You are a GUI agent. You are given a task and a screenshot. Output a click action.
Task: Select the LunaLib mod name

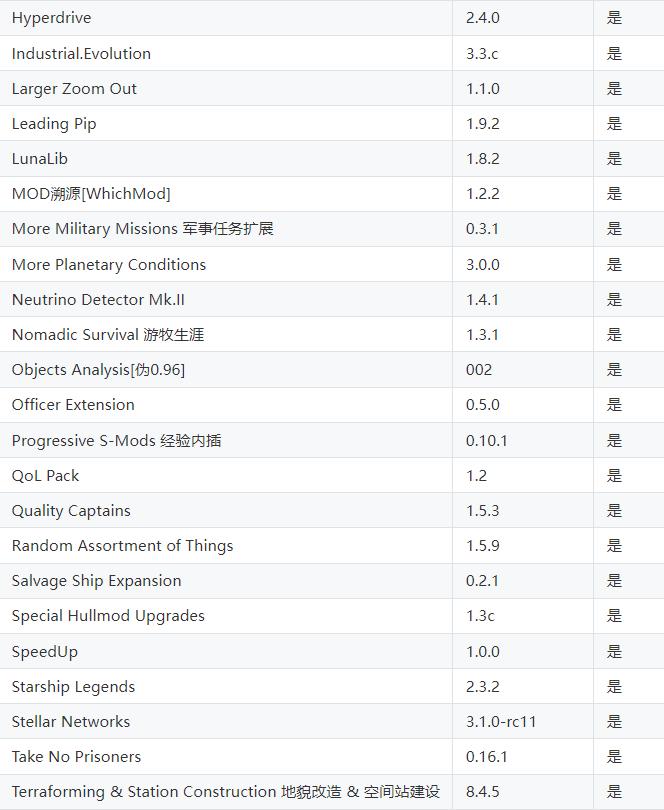pyautogui.click(x=40, y=159)
